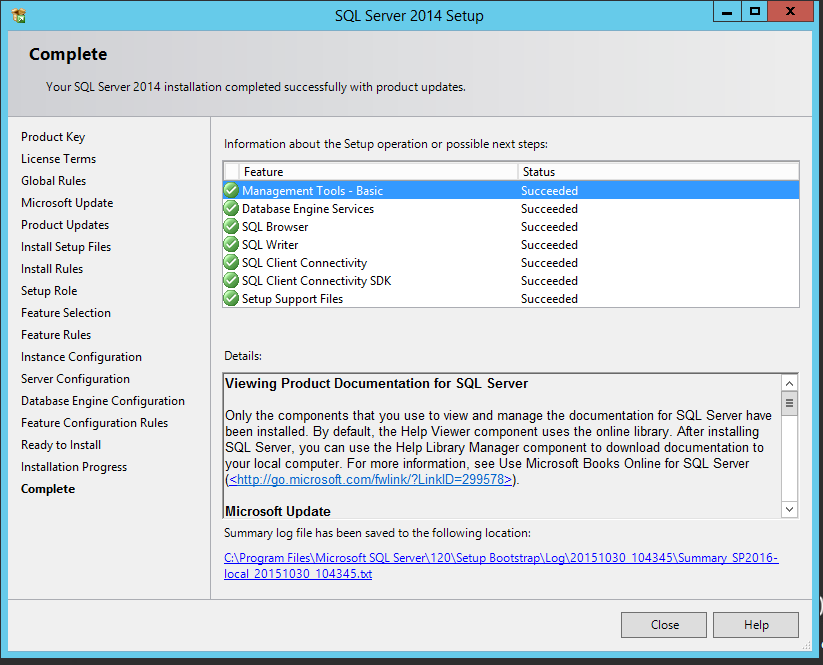Click the Install Rules step
The height and width of the screenshot is (665, 823).
(x=52, y=269)
